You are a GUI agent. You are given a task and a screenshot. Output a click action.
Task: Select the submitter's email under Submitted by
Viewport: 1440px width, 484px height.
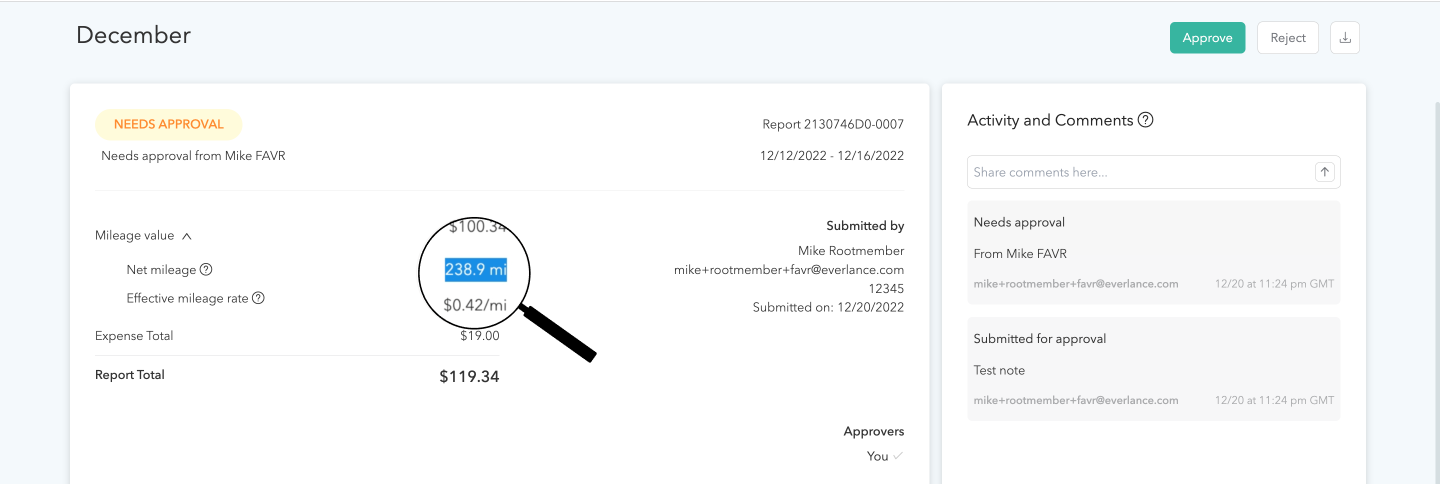(788, 270)
